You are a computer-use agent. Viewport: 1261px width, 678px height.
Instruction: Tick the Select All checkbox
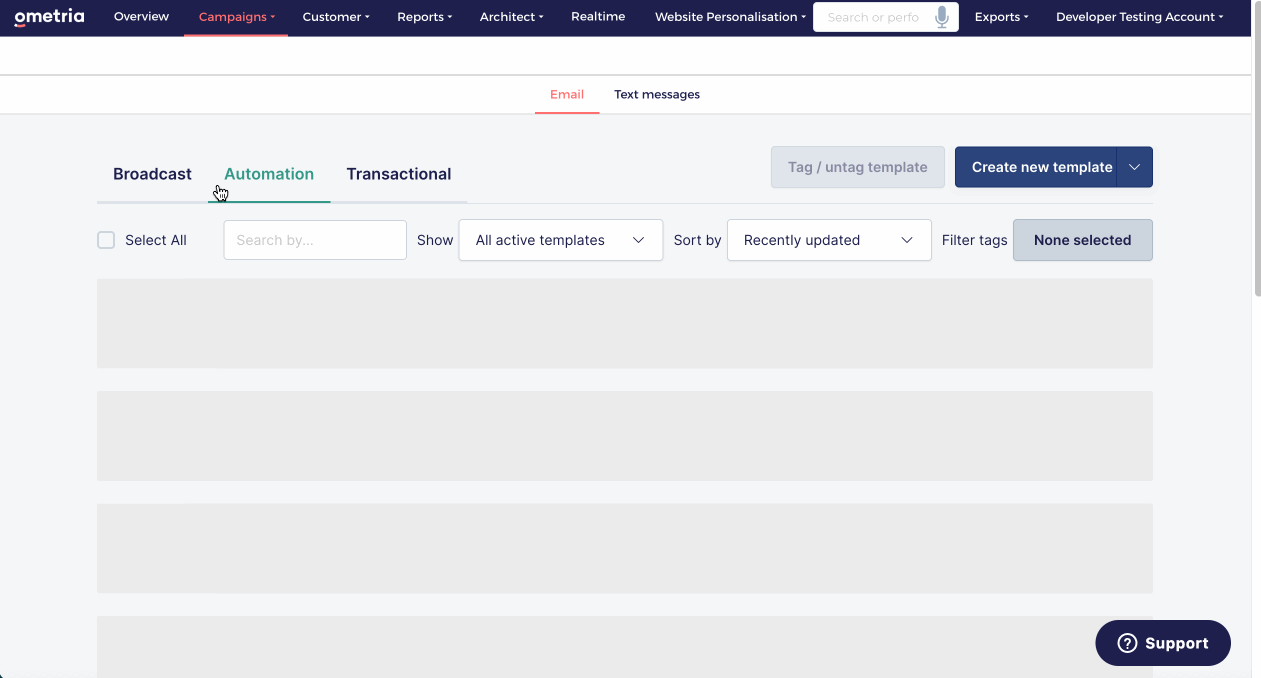pos(106,240)
